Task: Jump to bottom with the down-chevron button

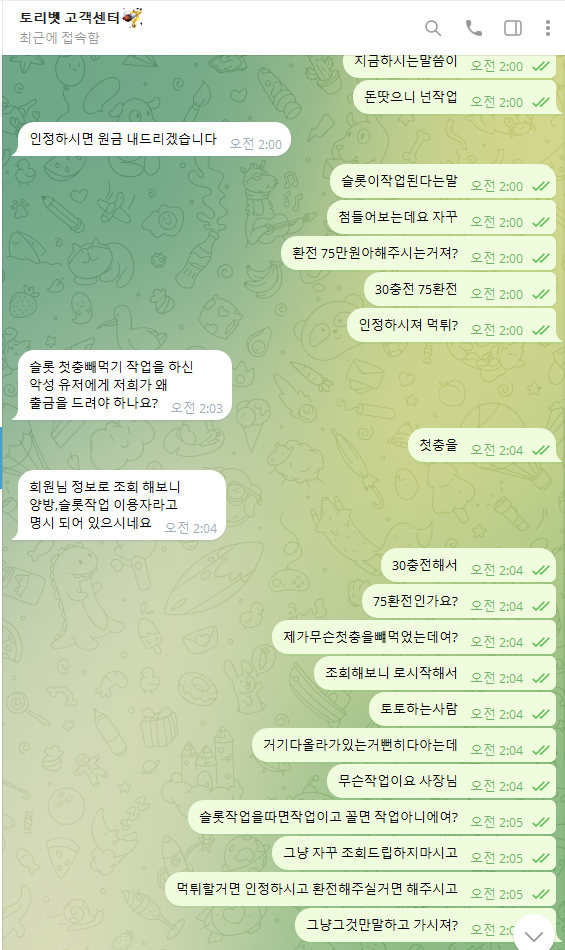Action: [x=534, y=935]
